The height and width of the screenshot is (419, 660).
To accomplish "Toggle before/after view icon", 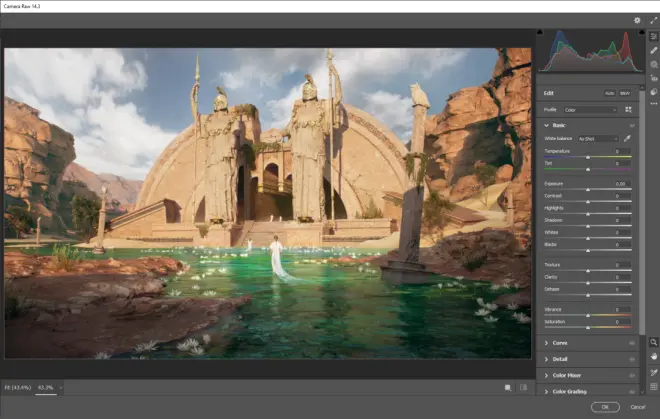I will [x=508, y=387].
